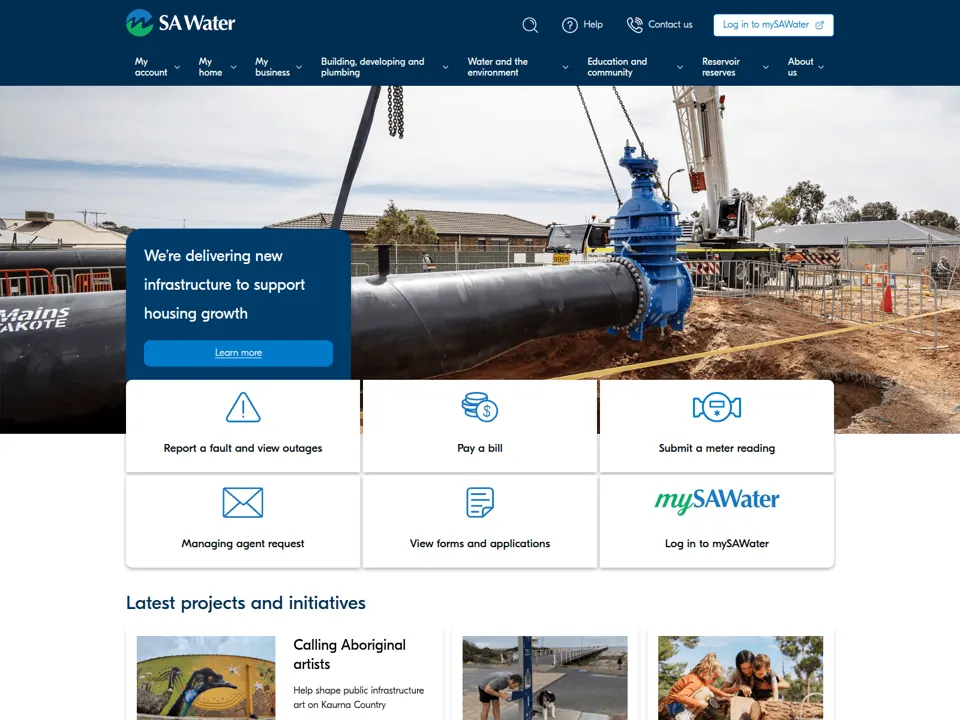
Task: Open the Help link text
Action: click(x=593, y=24)
